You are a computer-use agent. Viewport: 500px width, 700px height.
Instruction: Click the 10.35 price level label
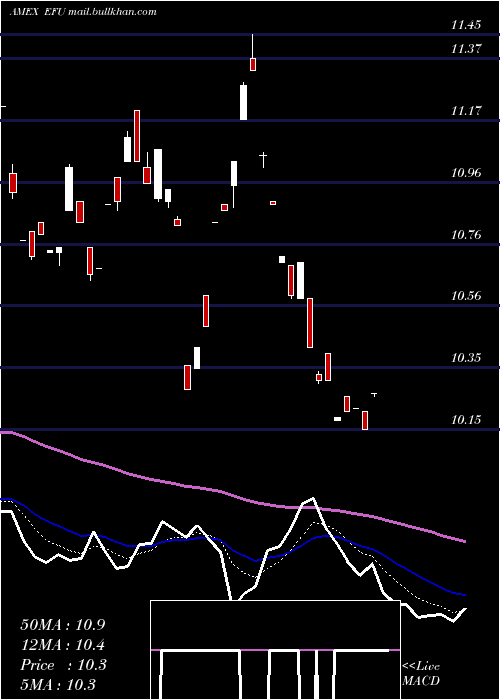tap(466, 358)
